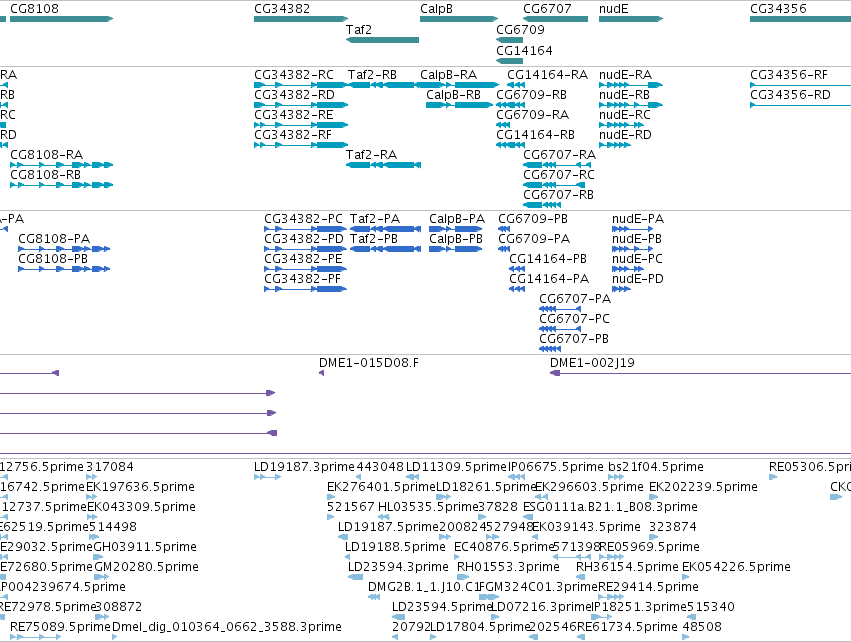Select transcript CG6709-RA
Viewport: 851px width, 642px height.
click(x=532, y=115)
